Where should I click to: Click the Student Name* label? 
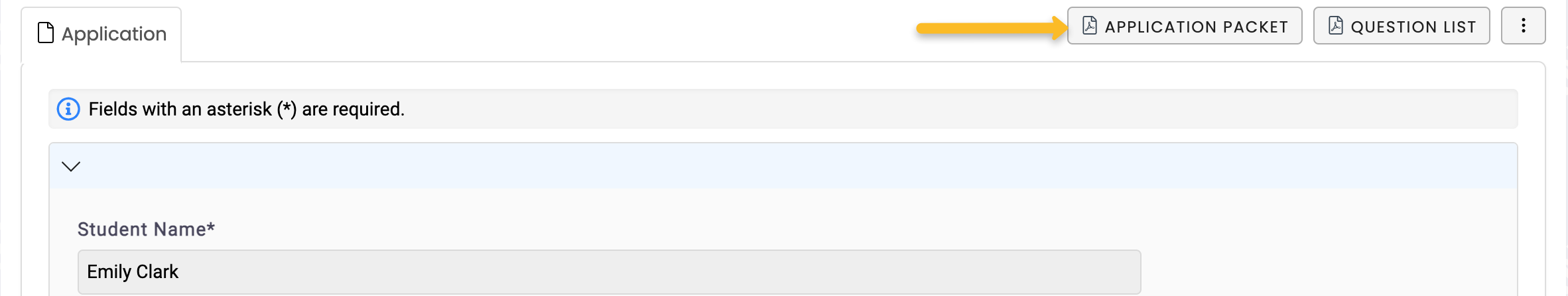pos(146,230)
